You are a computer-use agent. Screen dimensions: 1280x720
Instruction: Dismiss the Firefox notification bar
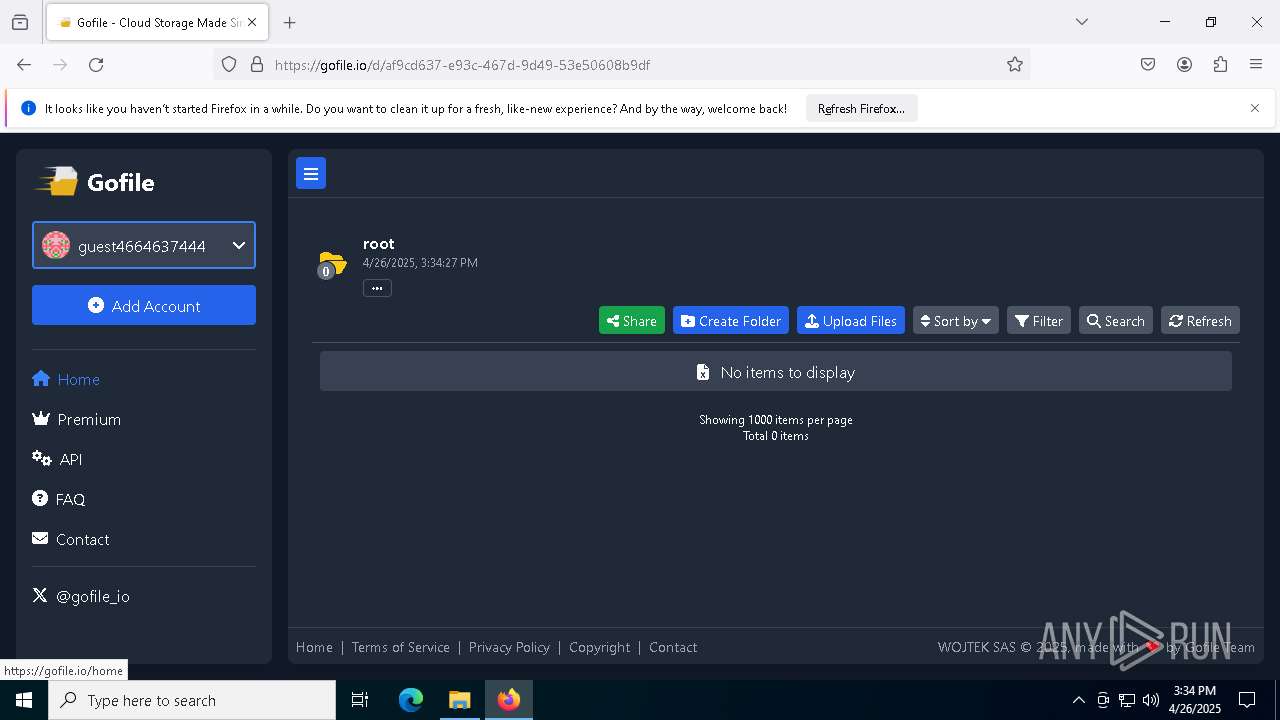click(1255, 108)
